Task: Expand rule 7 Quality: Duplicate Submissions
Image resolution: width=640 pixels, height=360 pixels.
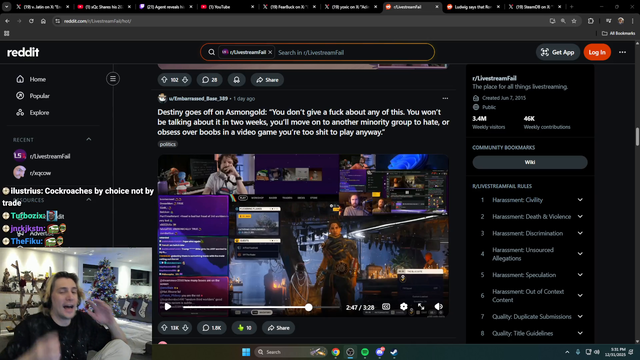Action: click(x=580, y=317)
